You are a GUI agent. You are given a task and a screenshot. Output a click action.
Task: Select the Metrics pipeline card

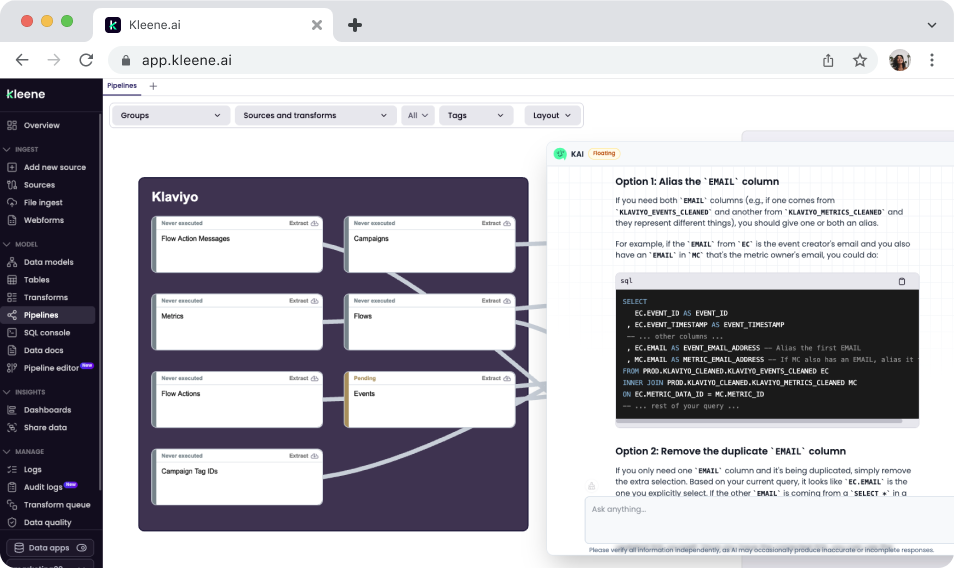point(237,322)
